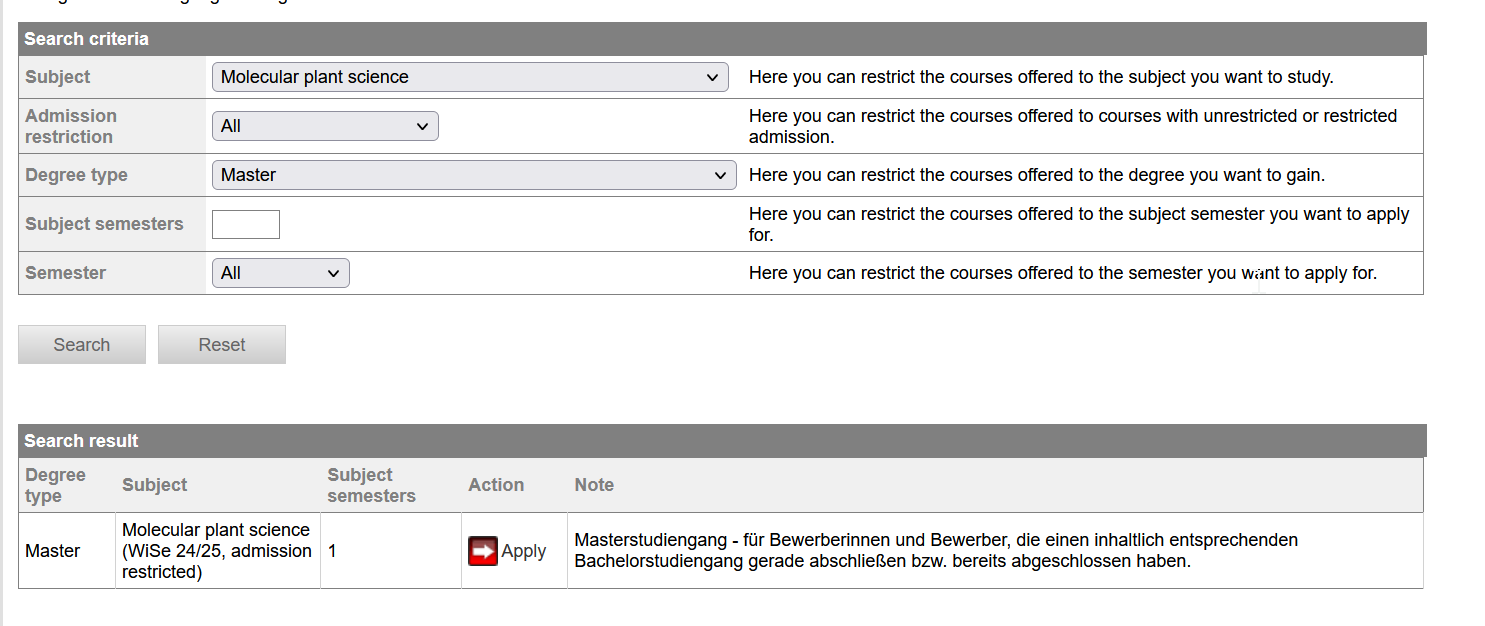
Task: Click the red arrow Apply icon
Action: (482, 550)
